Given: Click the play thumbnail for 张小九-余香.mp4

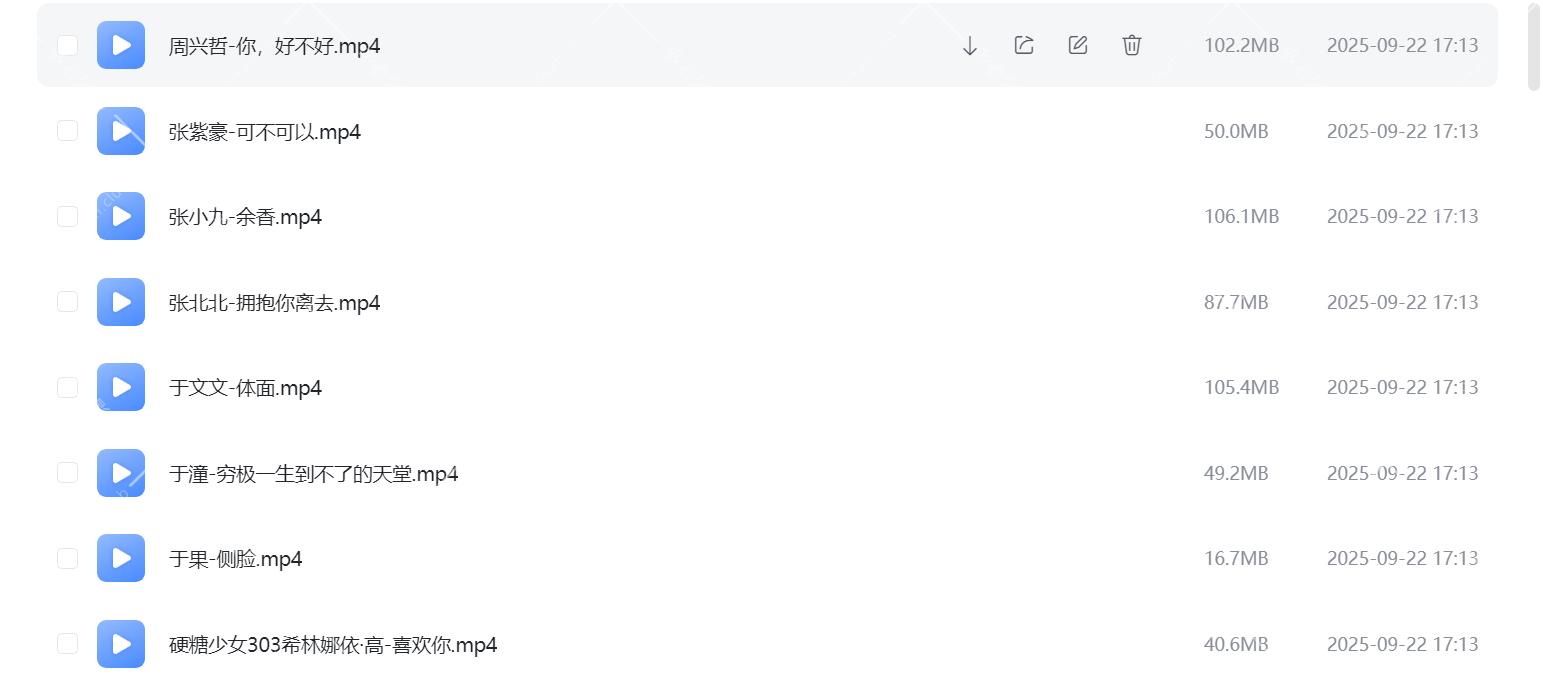Looking at the screenshot, I should point(120,216).
